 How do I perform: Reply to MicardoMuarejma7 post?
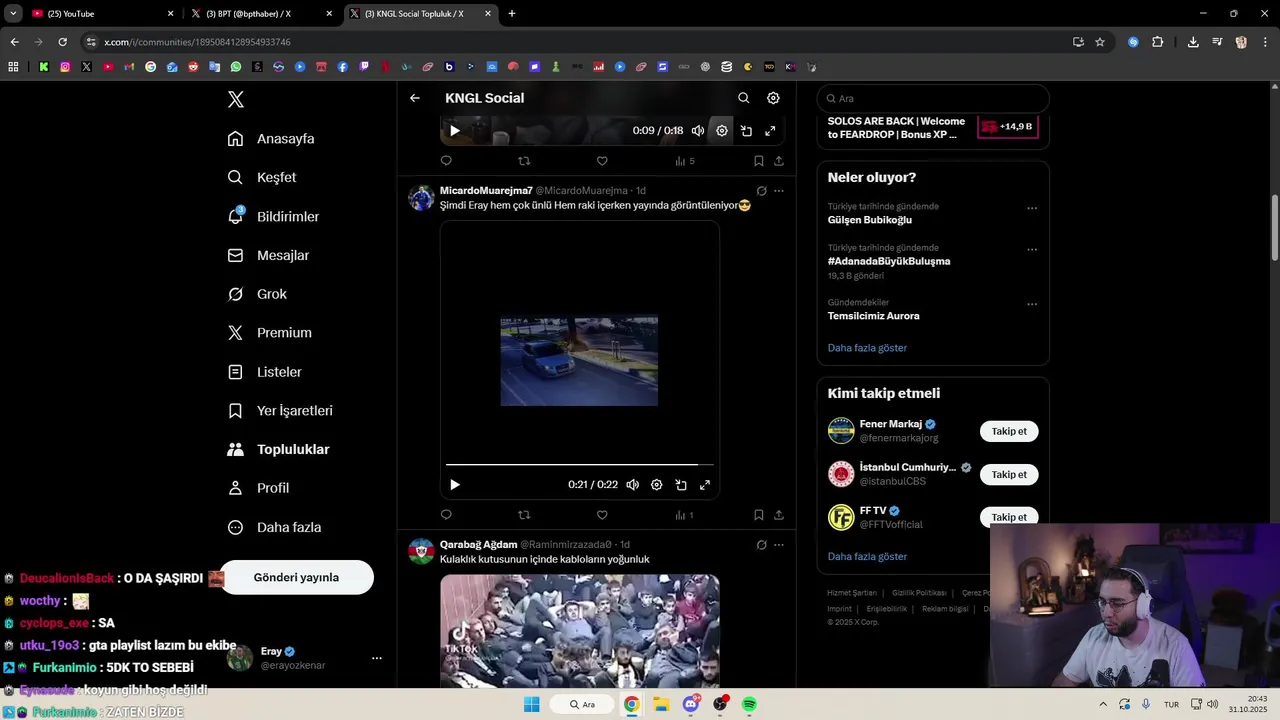coord(446,515)
